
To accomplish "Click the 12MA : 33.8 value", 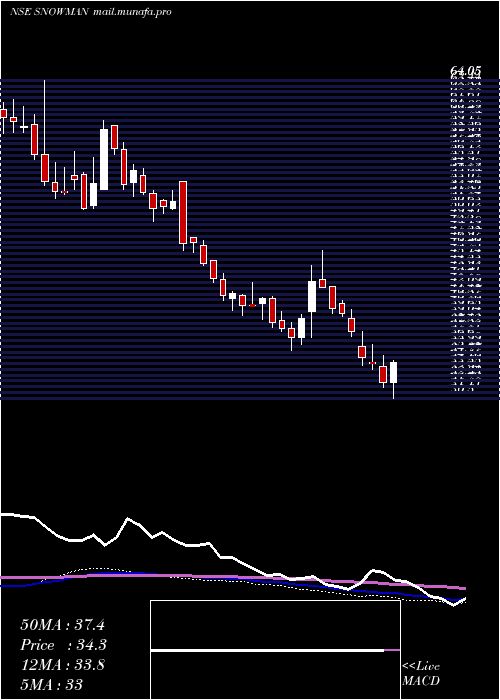I will [62, 665].
